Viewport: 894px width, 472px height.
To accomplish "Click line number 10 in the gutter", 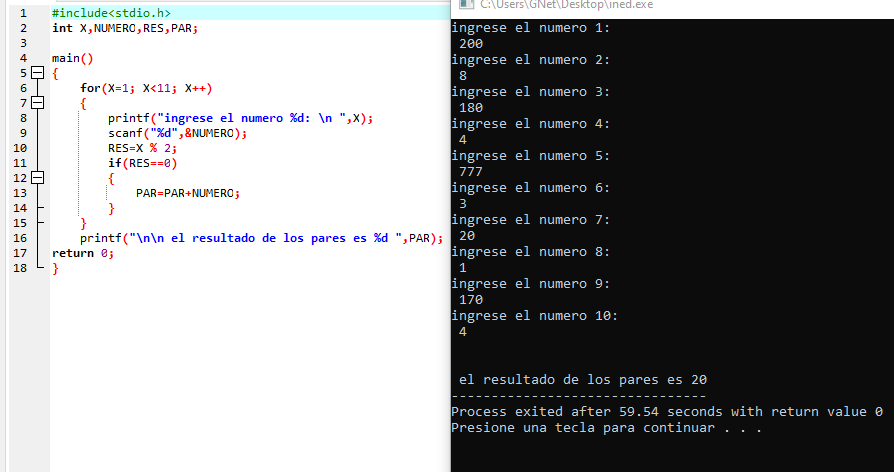I will [x=20, y=148].
